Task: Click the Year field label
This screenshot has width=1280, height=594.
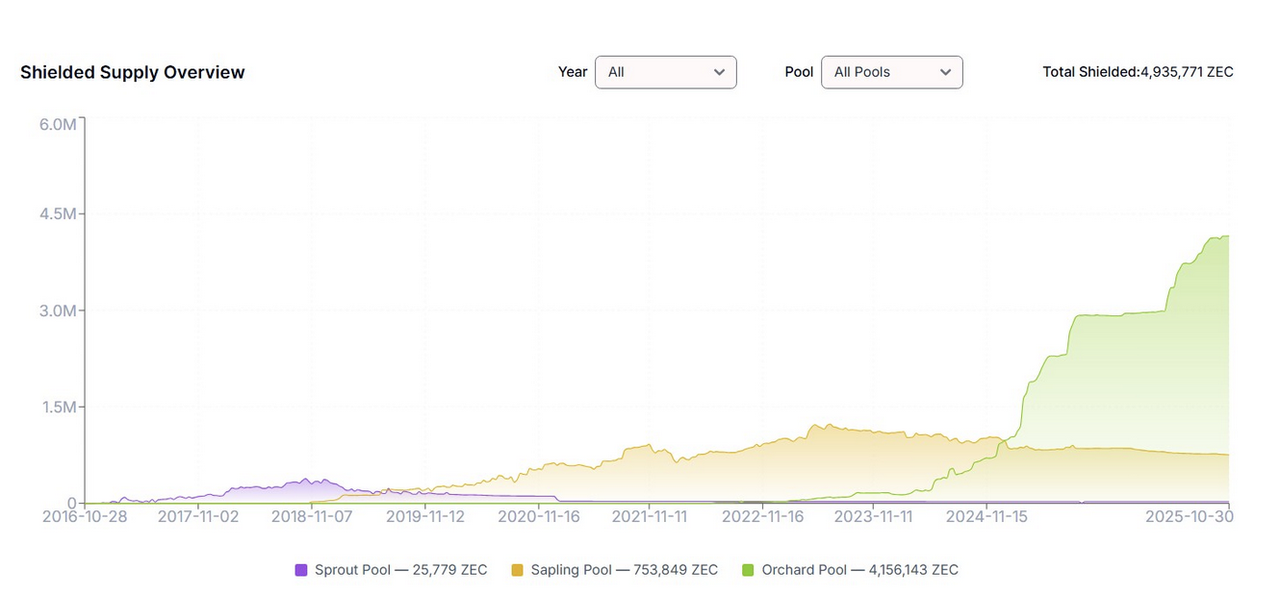Action: [572, 72]
